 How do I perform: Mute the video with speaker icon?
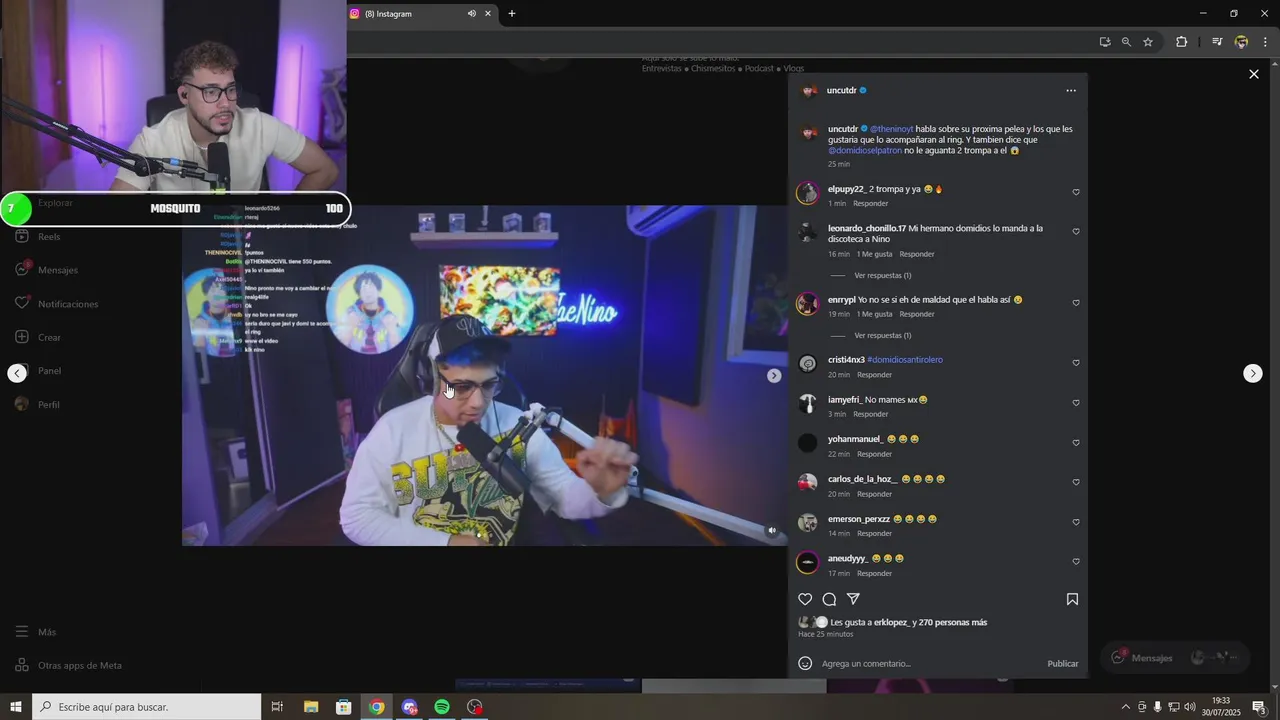[771, 530]
